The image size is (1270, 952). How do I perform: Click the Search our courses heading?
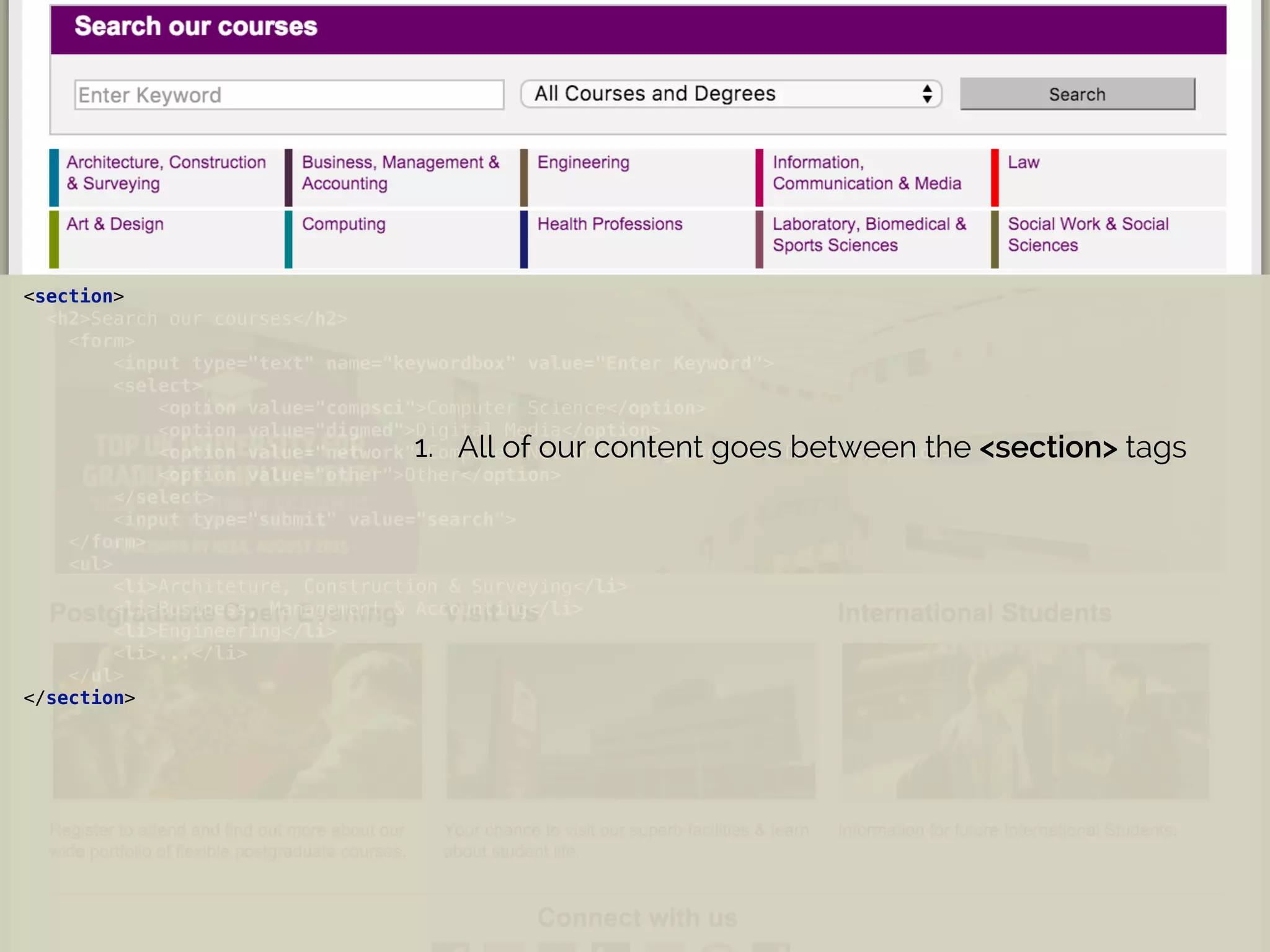pyautogui.click(x=196, y=27)
